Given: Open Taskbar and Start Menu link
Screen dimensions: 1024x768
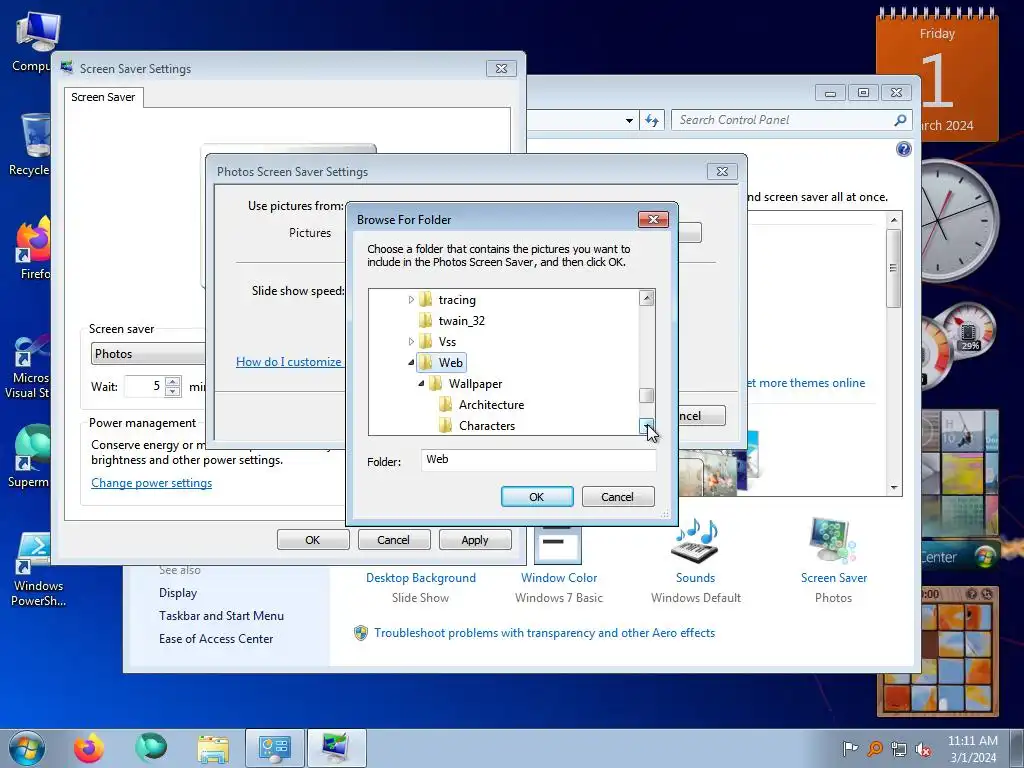Looking at the screenshot, I should click(221, 616).
